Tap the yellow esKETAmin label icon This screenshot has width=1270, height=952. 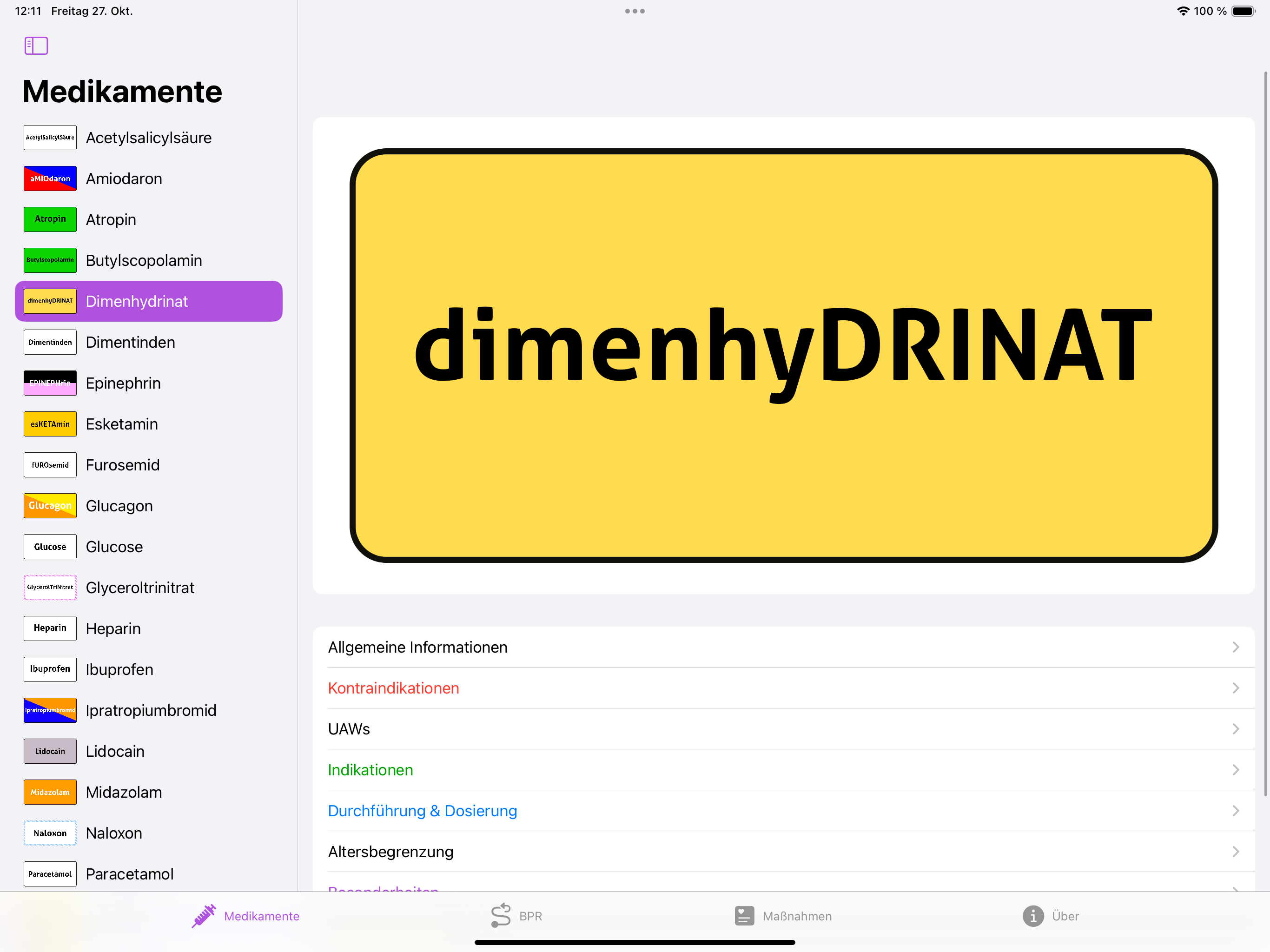click(x=50, y=424)
